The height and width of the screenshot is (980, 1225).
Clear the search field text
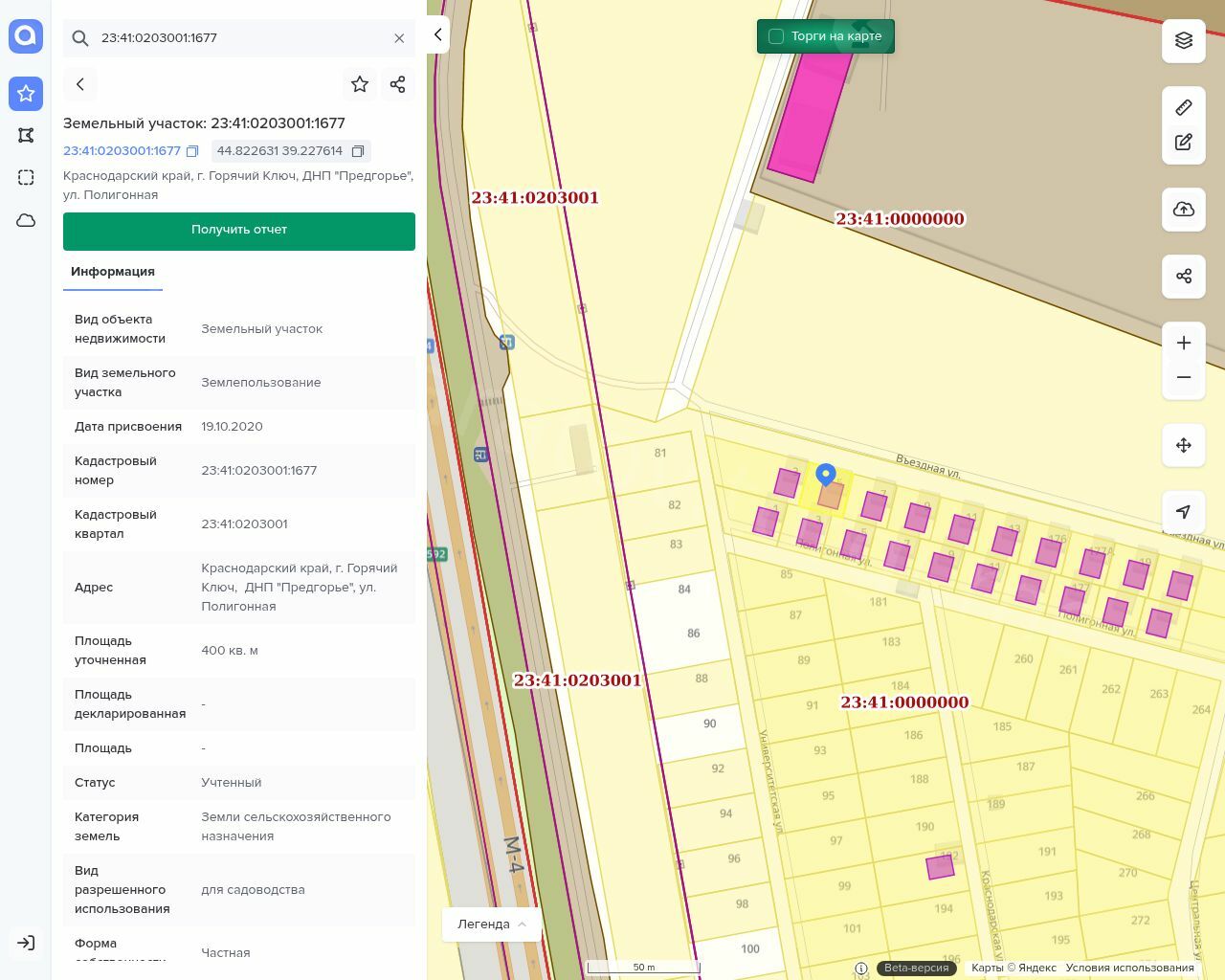tap(399, 38)
